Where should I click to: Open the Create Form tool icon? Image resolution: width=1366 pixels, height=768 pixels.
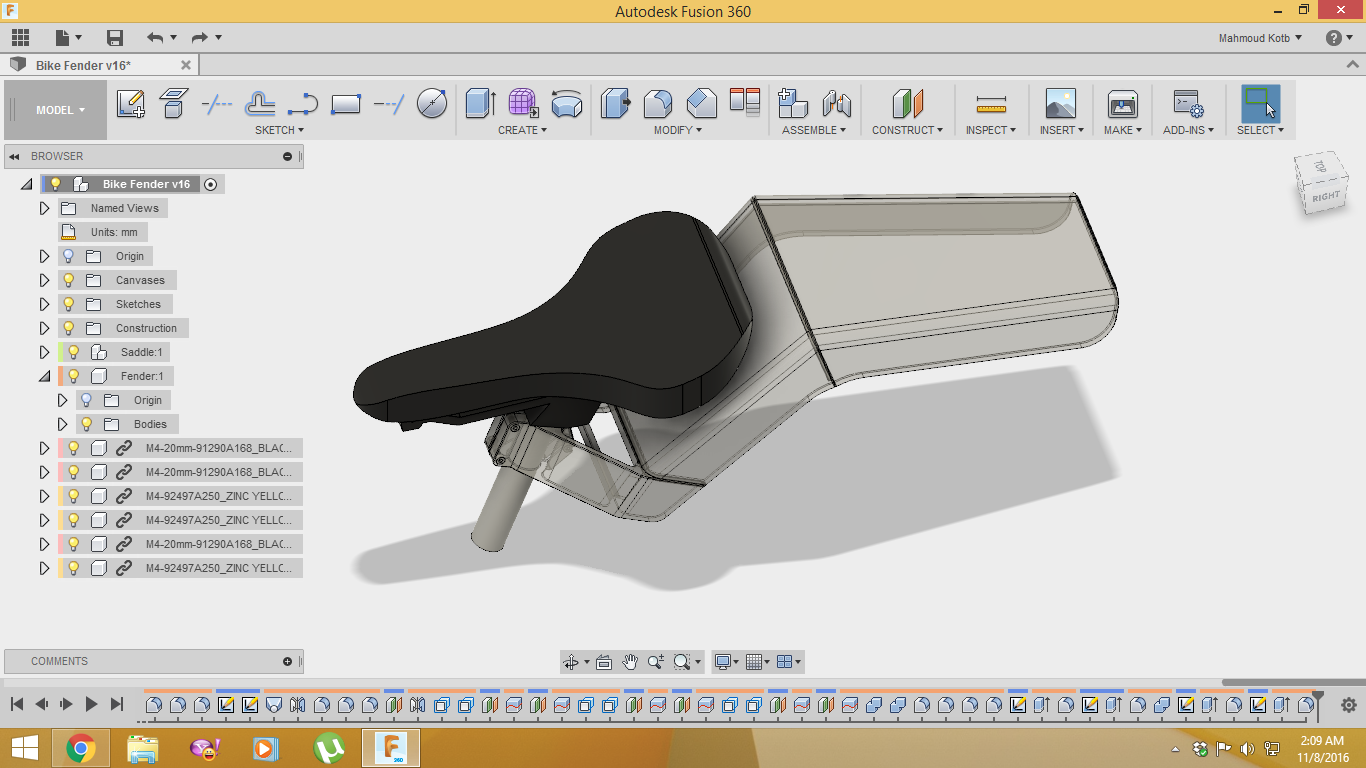pyautogui.click(x=523, y=103)
